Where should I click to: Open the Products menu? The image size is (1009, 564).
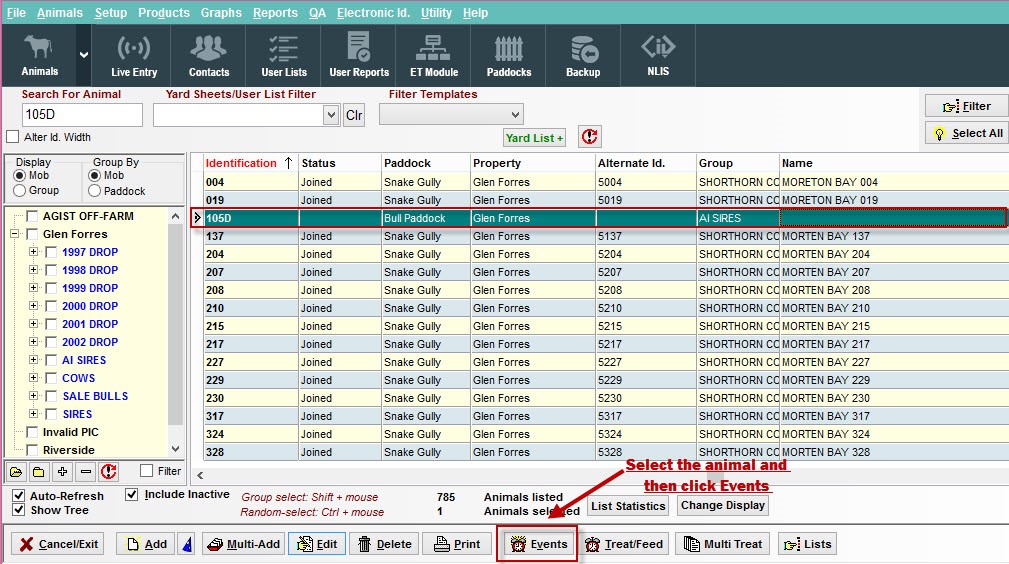163,13
